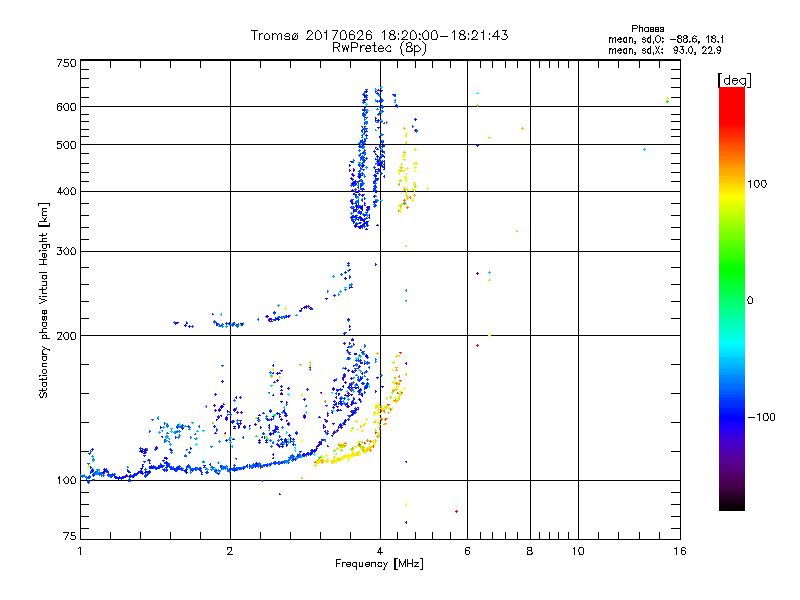800x600 pixels.
Task: Click the orange point near 8 MHz above 500 km
Action: 522,129
